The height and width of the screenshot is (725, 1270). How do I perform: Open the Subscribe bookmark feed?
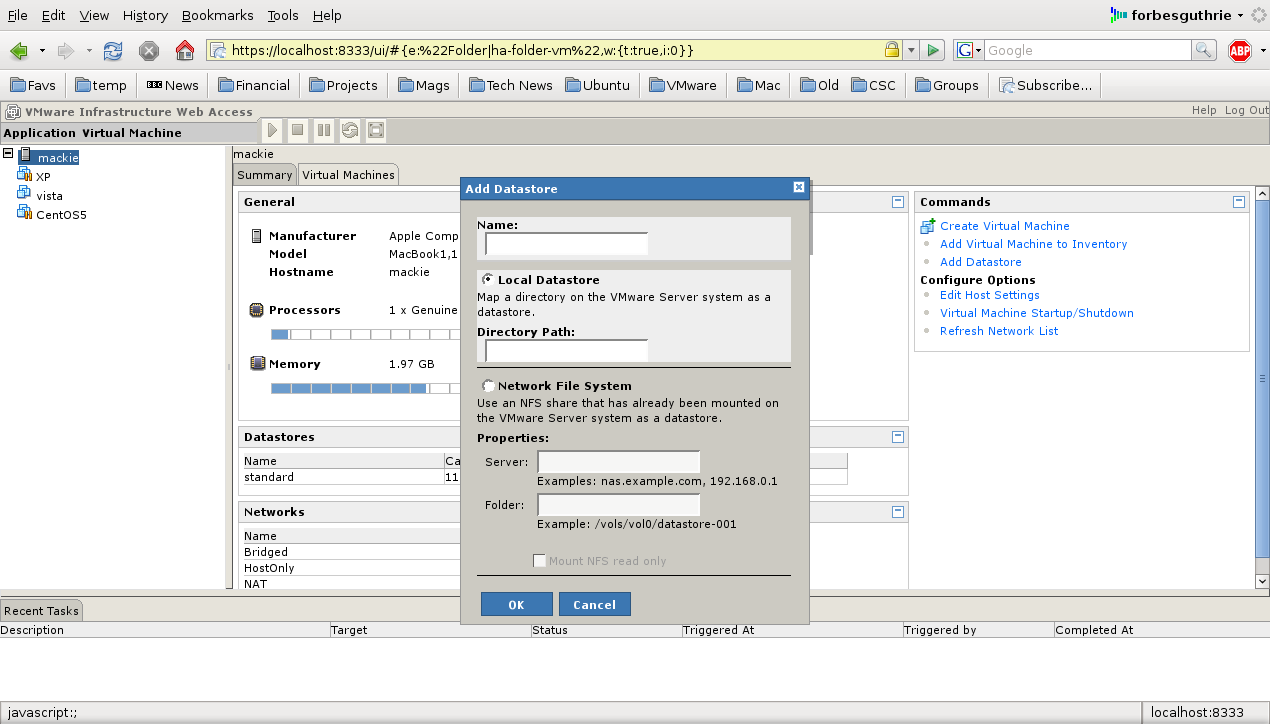tap(1045, 85)
